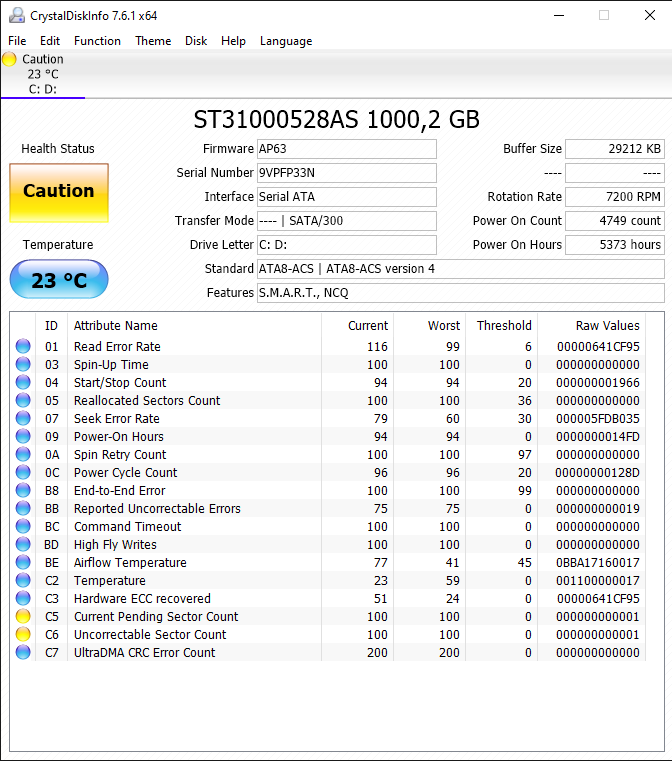Screen dimensions: 672x766
Task: Select the Reallocated Sectors Count attribute name
Action: tap(147, 401)
